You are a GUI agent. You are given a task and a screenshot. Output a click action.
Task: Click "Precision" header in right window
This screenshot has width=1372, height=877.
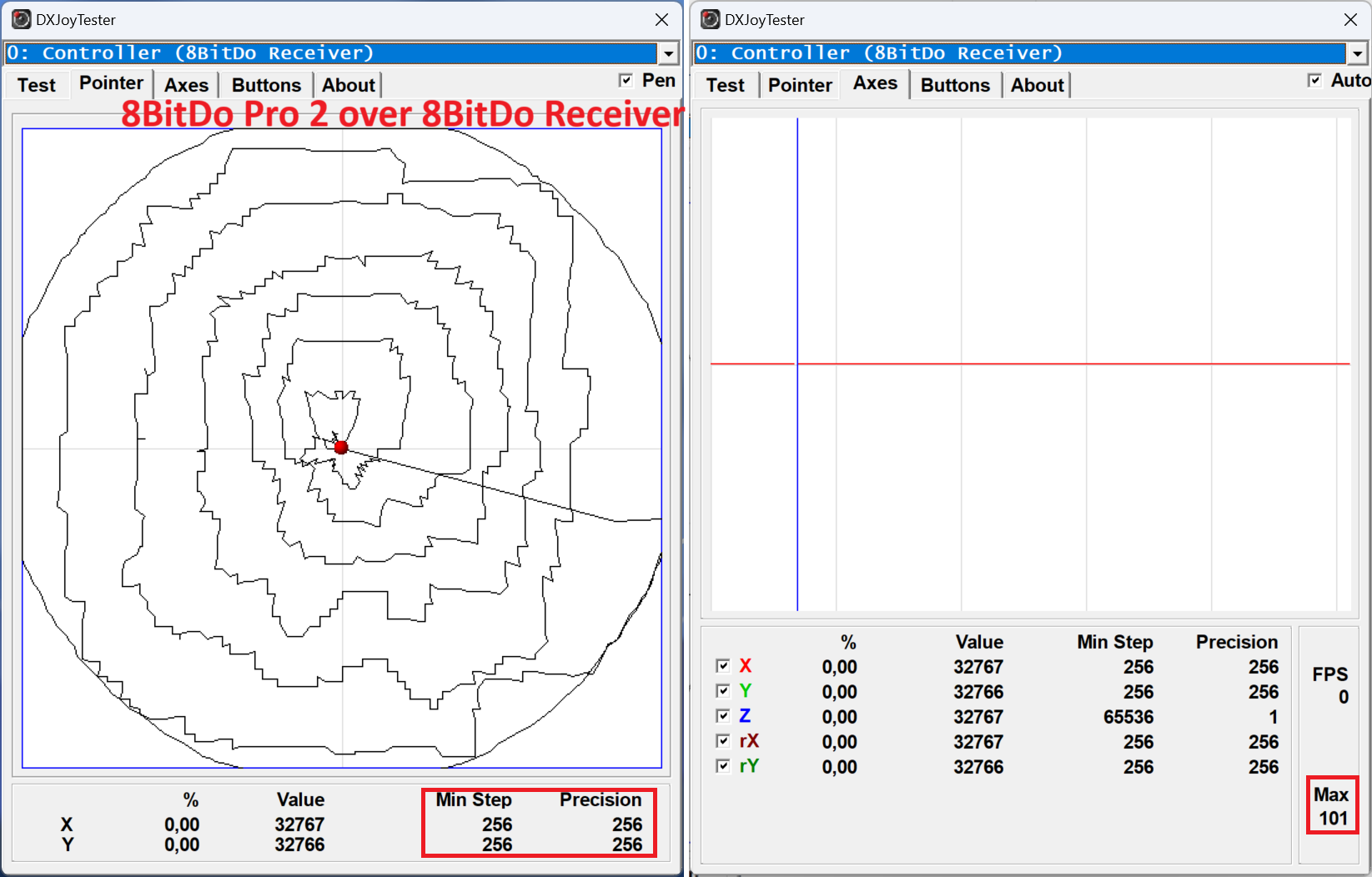click(1237, 642)
